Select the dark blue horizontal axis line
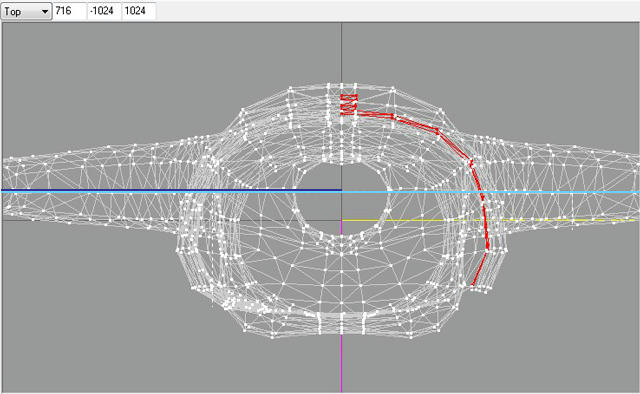Image resolution: width=640 pixels, height=394 pixels. pyautogui.click(x=171, y=190)
